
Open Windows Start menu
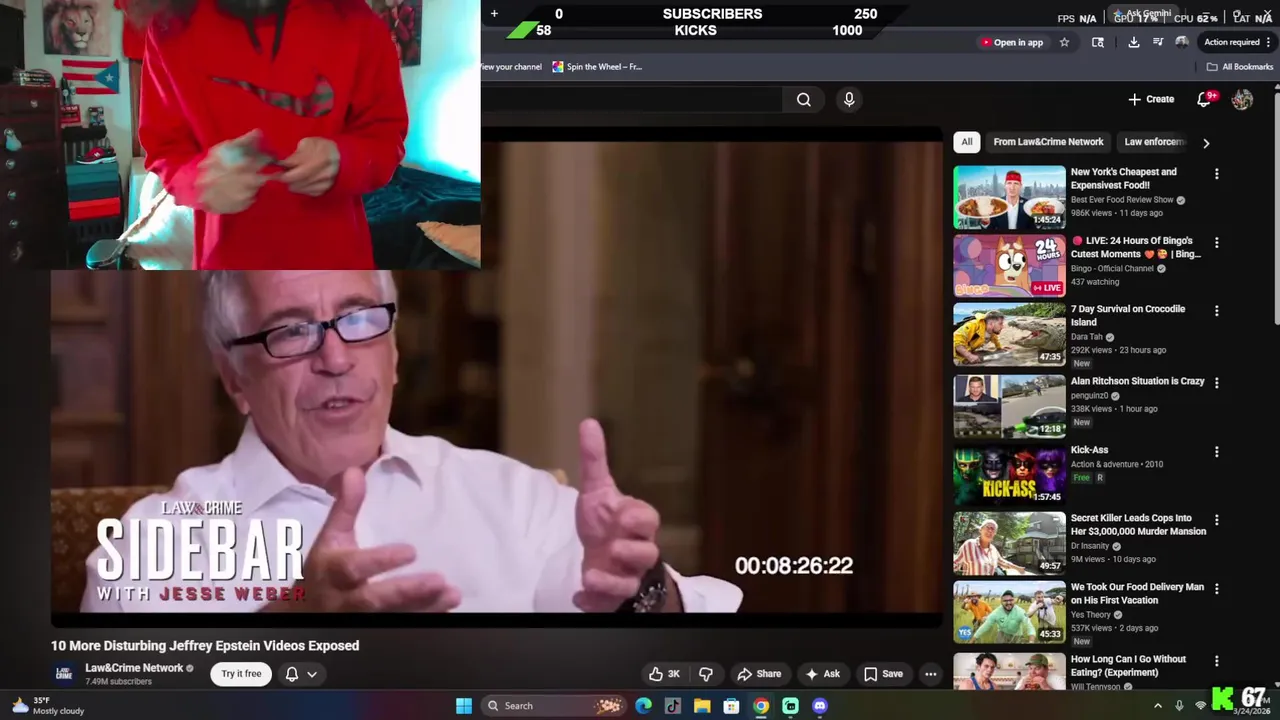[x=464, y=706]
